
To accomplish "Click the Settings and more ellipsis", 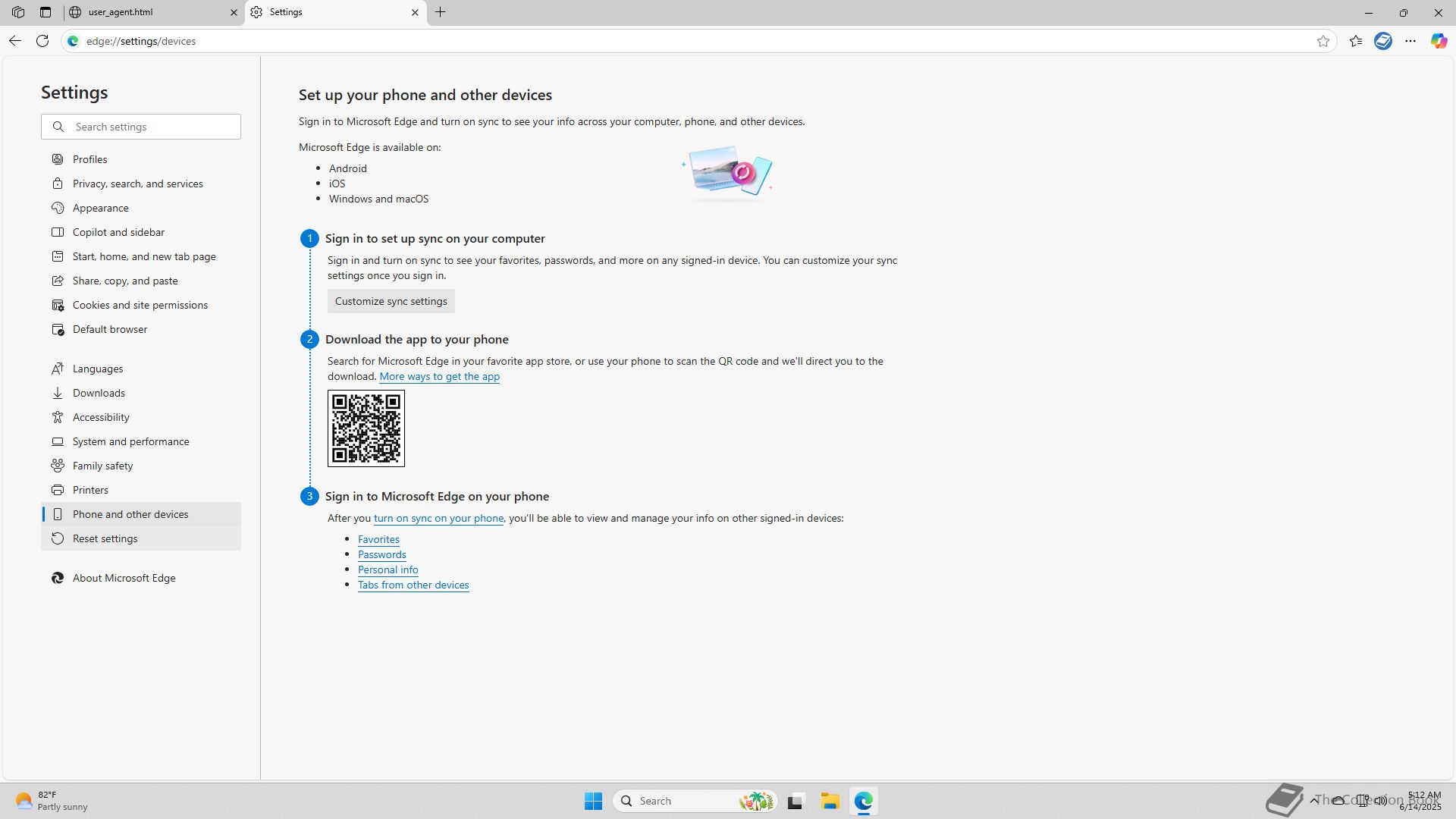I will point(1410,41).
